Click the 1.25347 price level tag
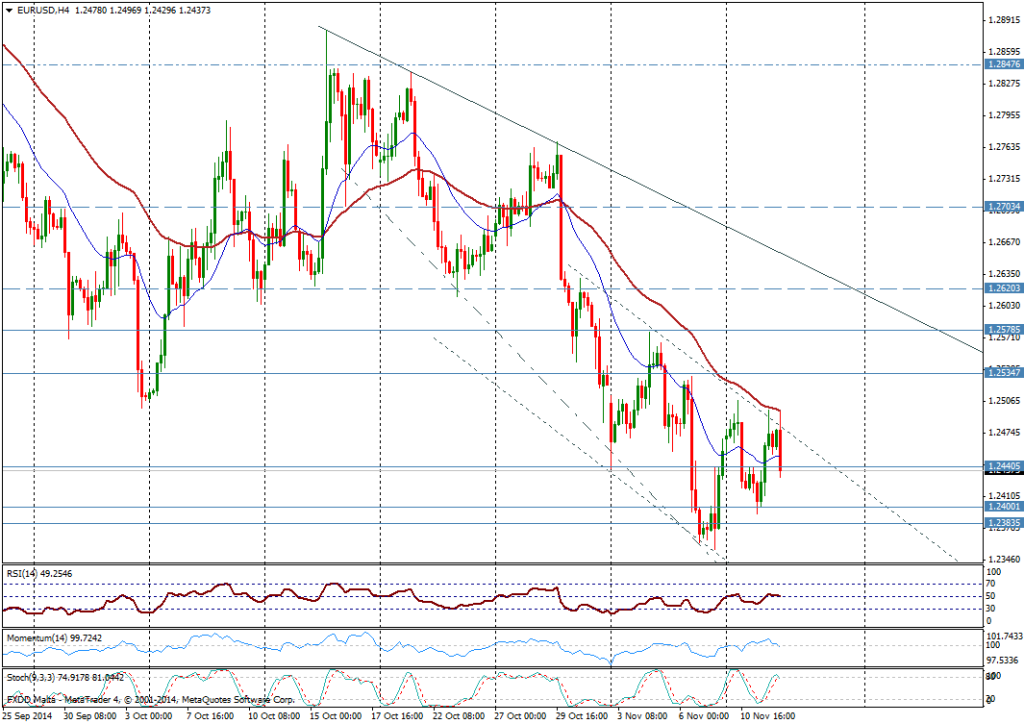This screenshot has width=1024, height=724. 1003,373
